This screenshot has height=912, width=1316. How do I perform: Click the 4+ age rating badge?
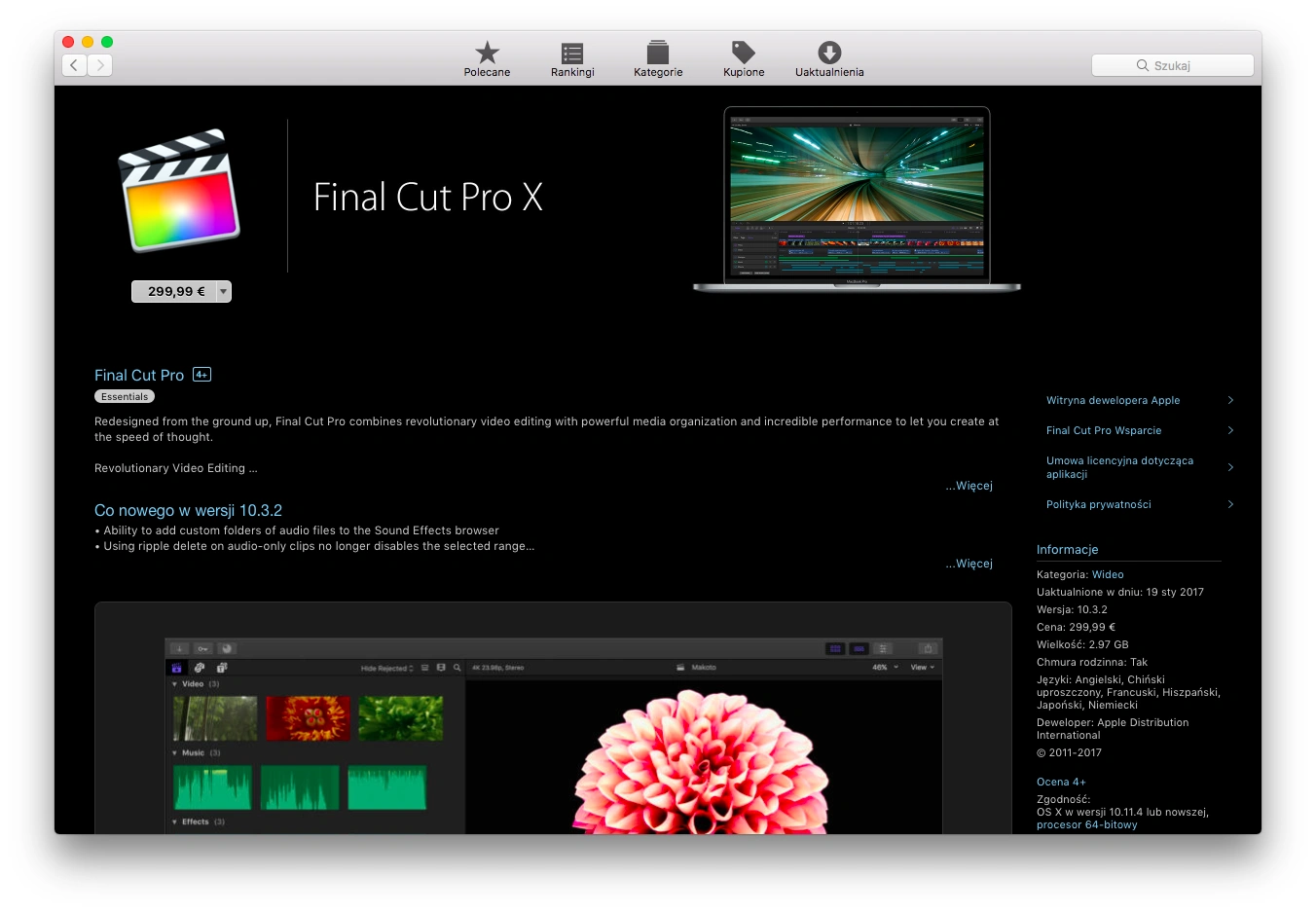(201, 375)
